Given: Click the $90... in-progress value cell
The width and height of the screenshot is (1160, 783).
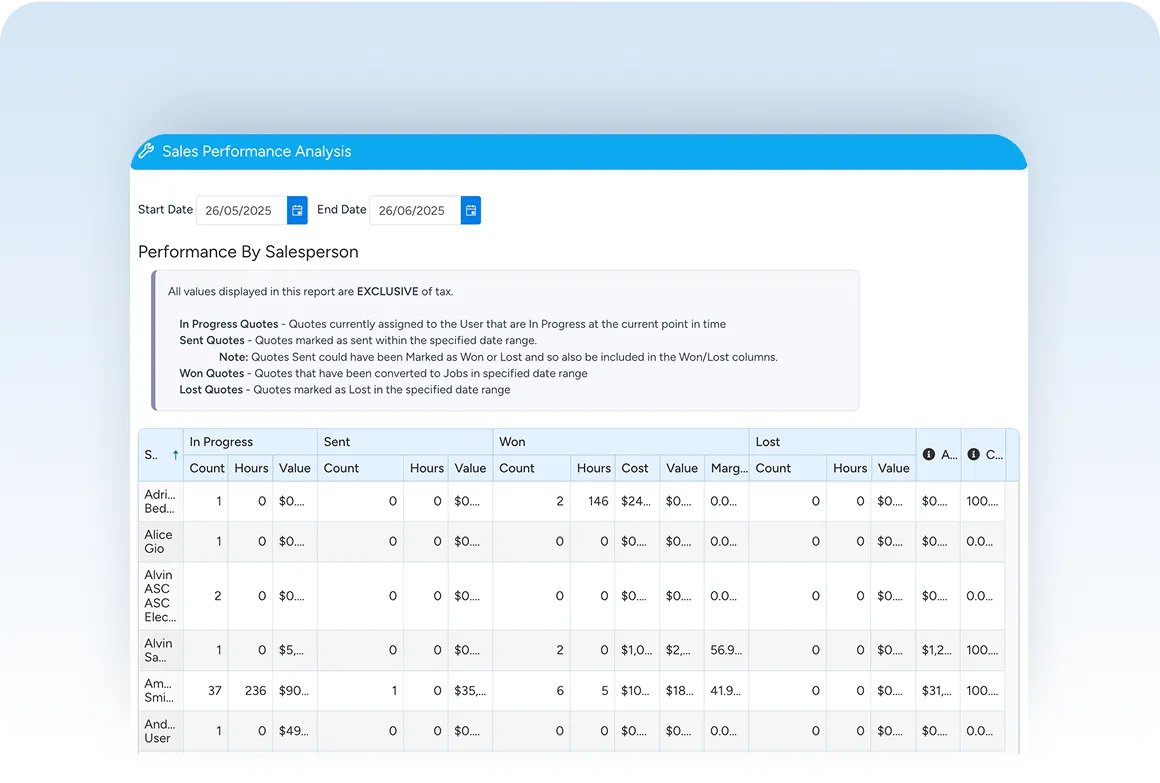Looking at the screenshot, I should coord(294,690).
